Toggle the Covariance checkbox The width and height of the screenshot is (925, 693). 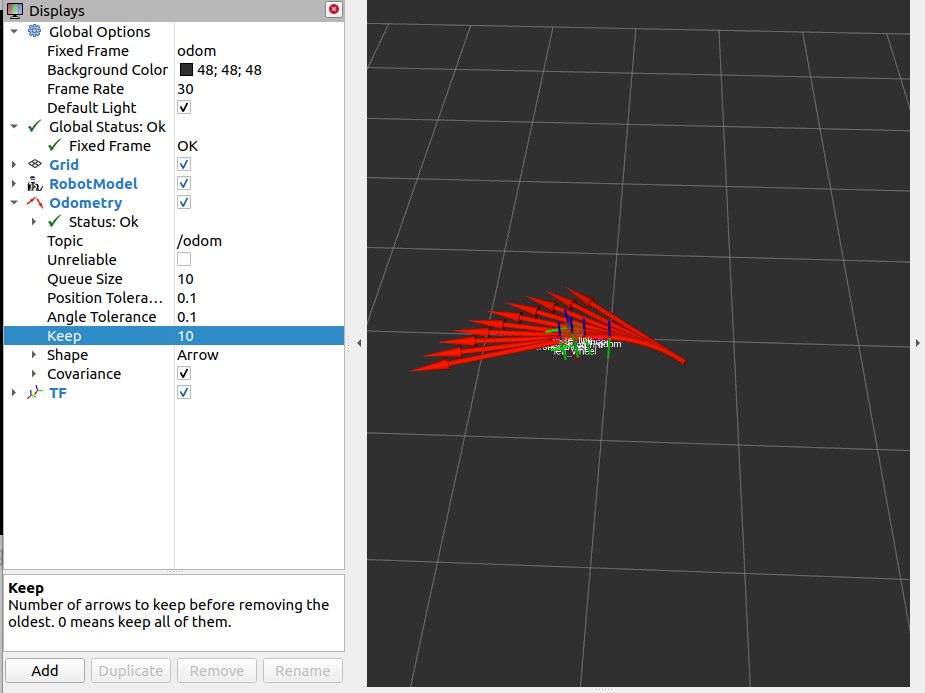[x=184, y=373]
